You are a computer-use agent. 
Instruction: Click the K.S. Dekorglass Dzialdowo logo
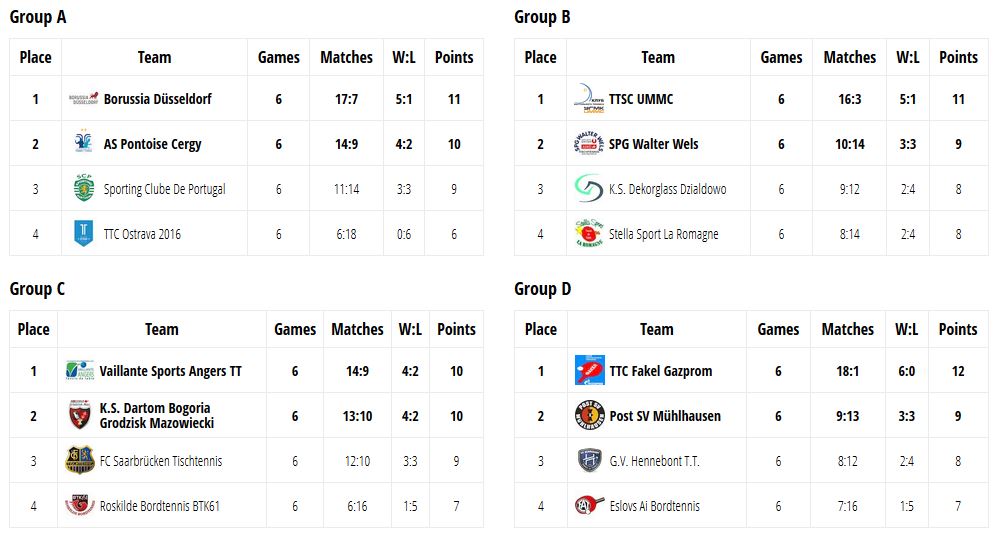[588, 189]
